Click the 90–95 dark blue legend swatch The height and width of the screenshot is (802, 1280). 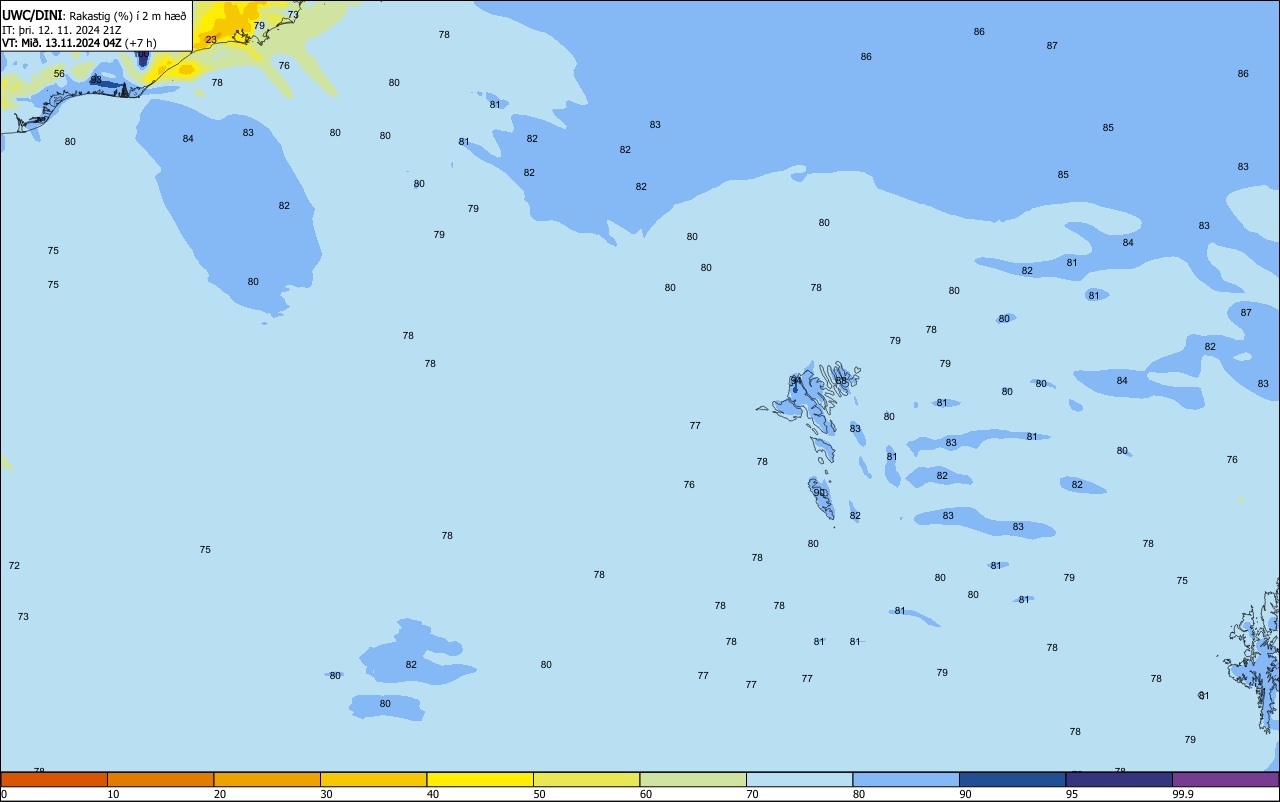click(x=1013, y=779)
